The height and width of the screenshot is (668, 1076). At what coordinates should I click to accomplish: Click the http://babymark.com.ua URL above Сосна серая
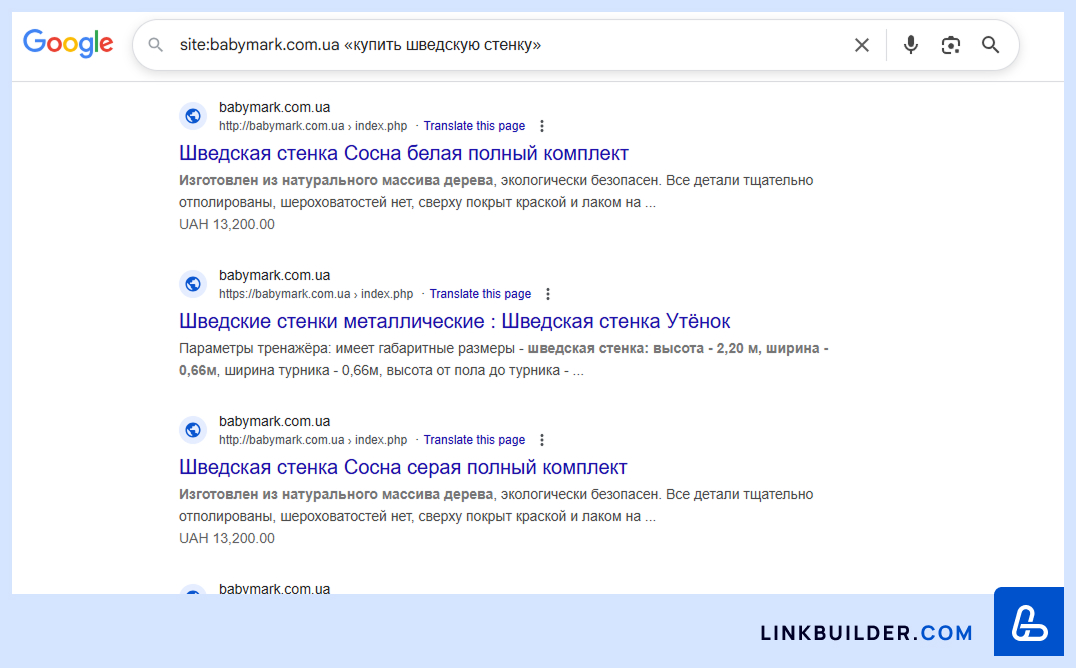(x=313, y=440)
